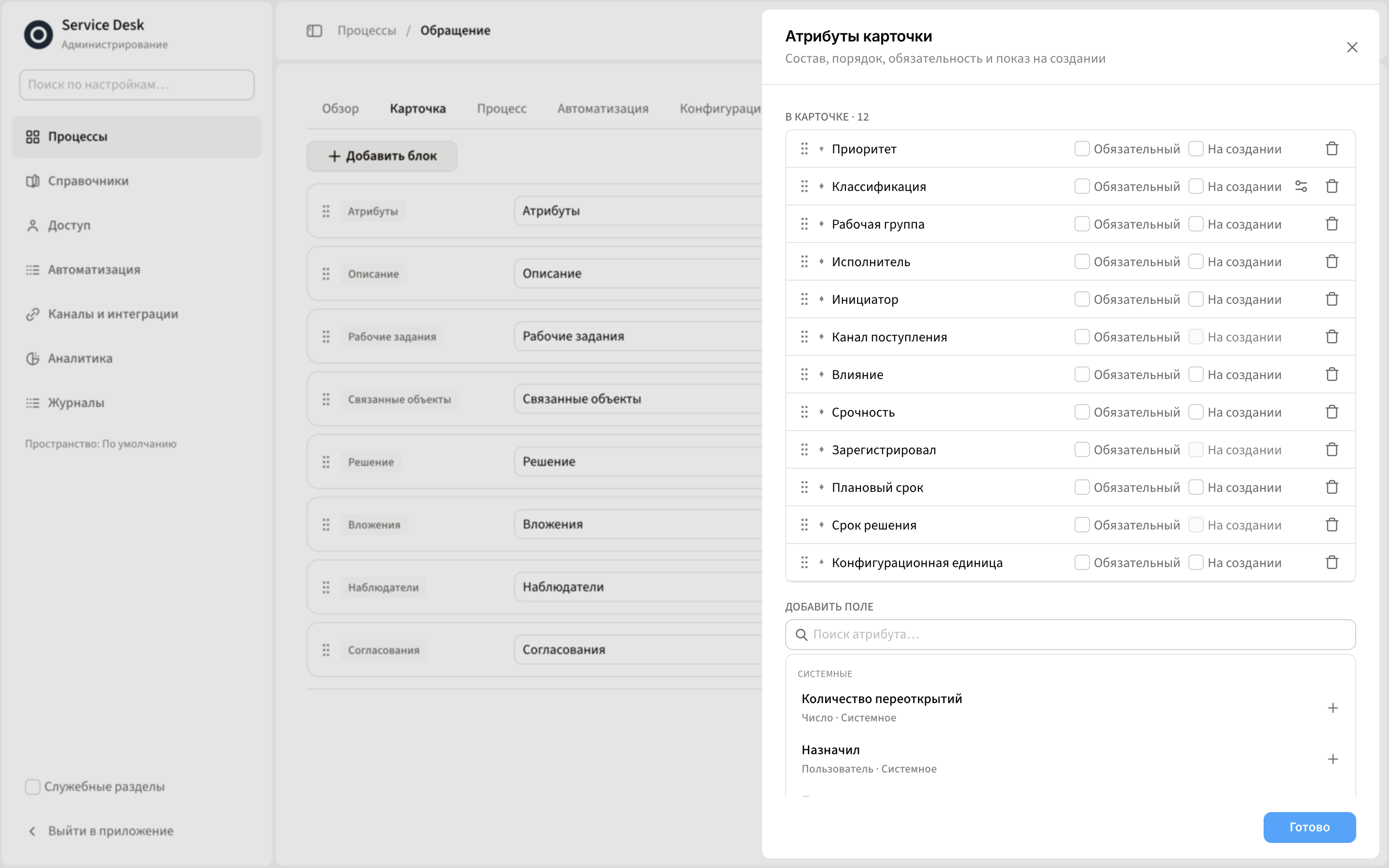This screenshot has width=1389, height=868.
Task: Open Аналитика in the sidebar
Action: 136,358
